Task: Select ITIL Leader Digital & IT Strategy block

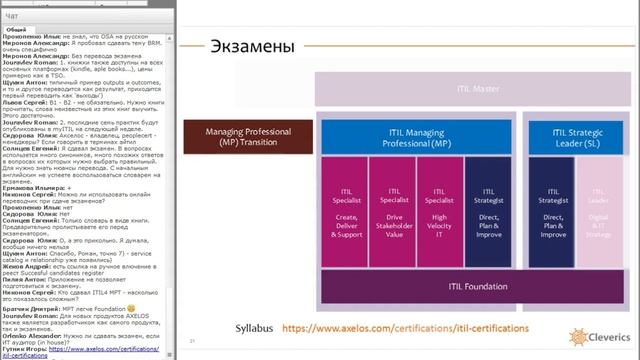Action: [x=600, y=212]
